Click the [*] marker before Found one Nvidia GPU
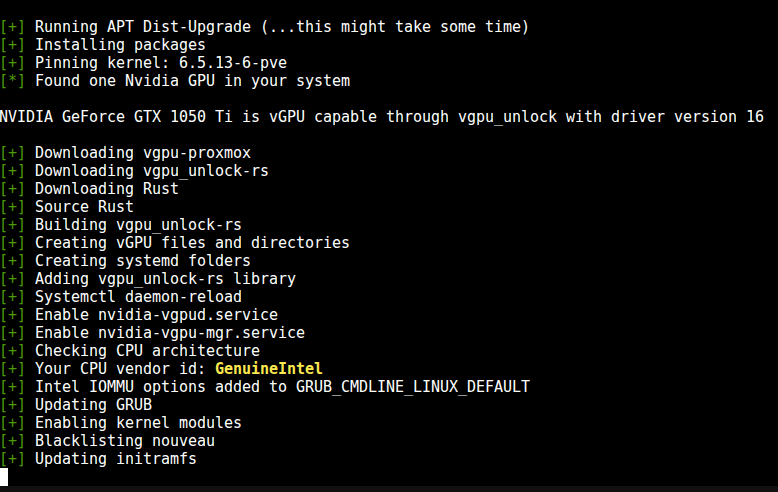 (12, 80)
